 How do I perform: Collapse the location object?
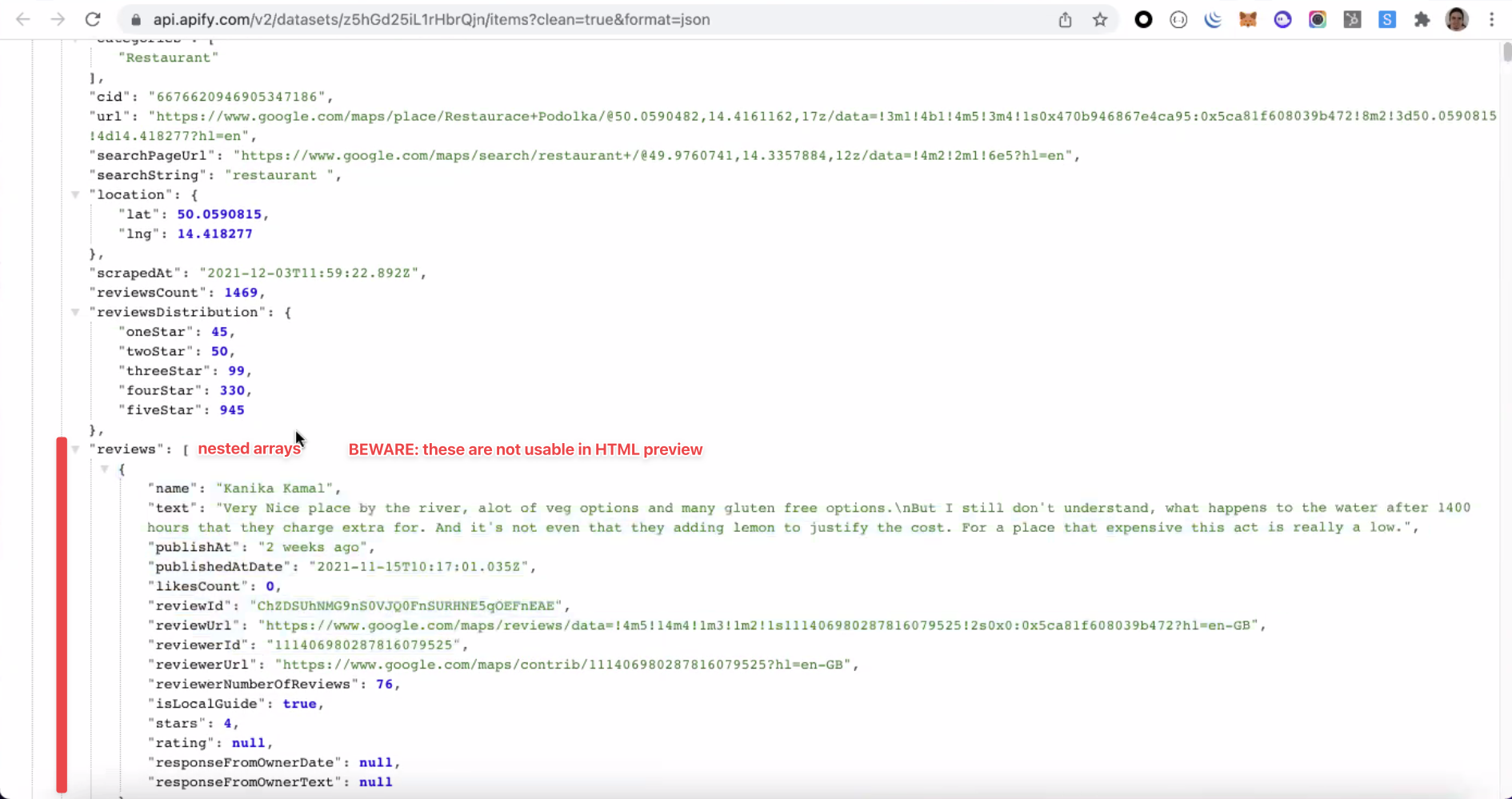pos(75,194)
